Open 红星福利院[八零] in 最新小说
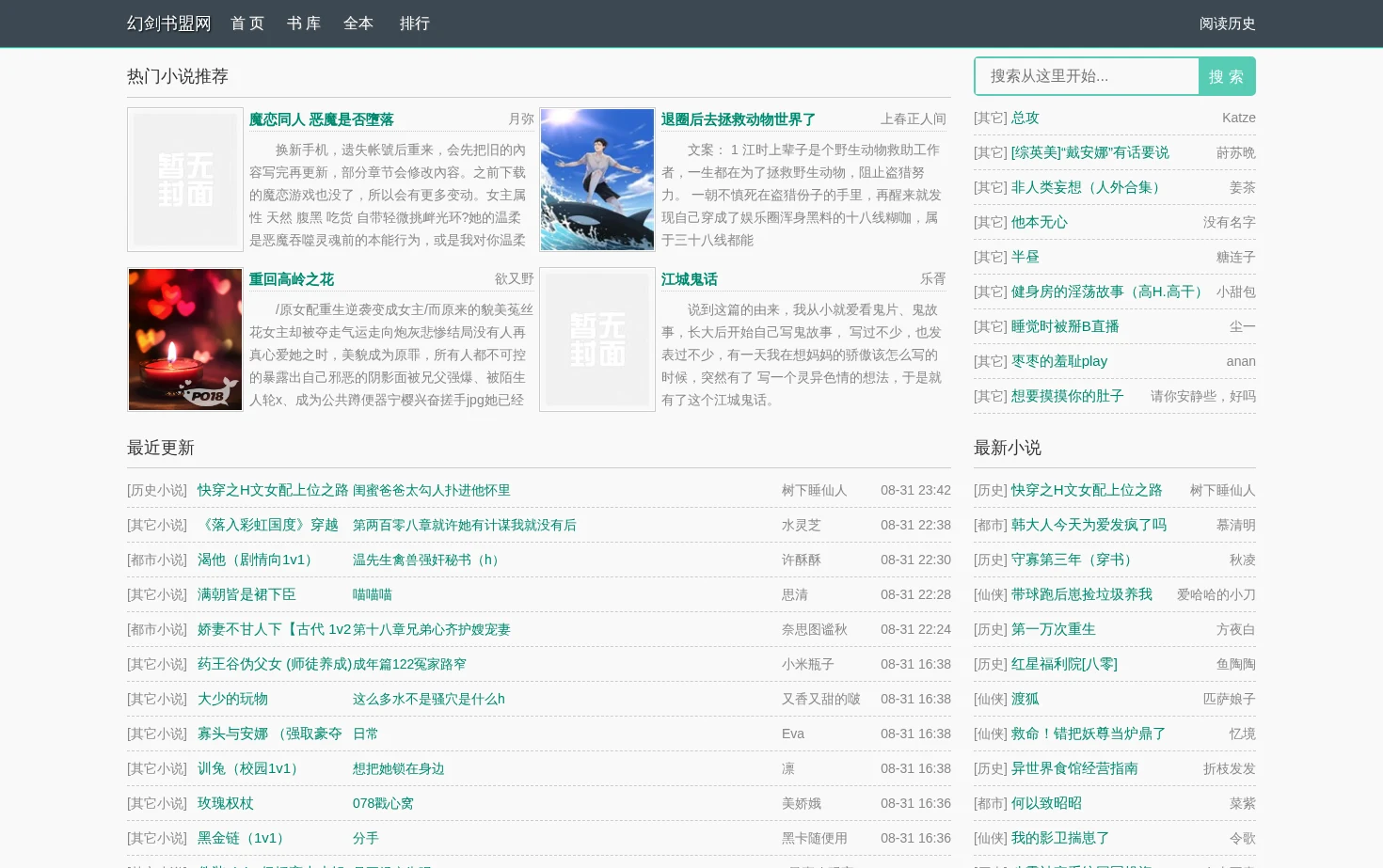1383x868 pixels. tap(1064, 664)
